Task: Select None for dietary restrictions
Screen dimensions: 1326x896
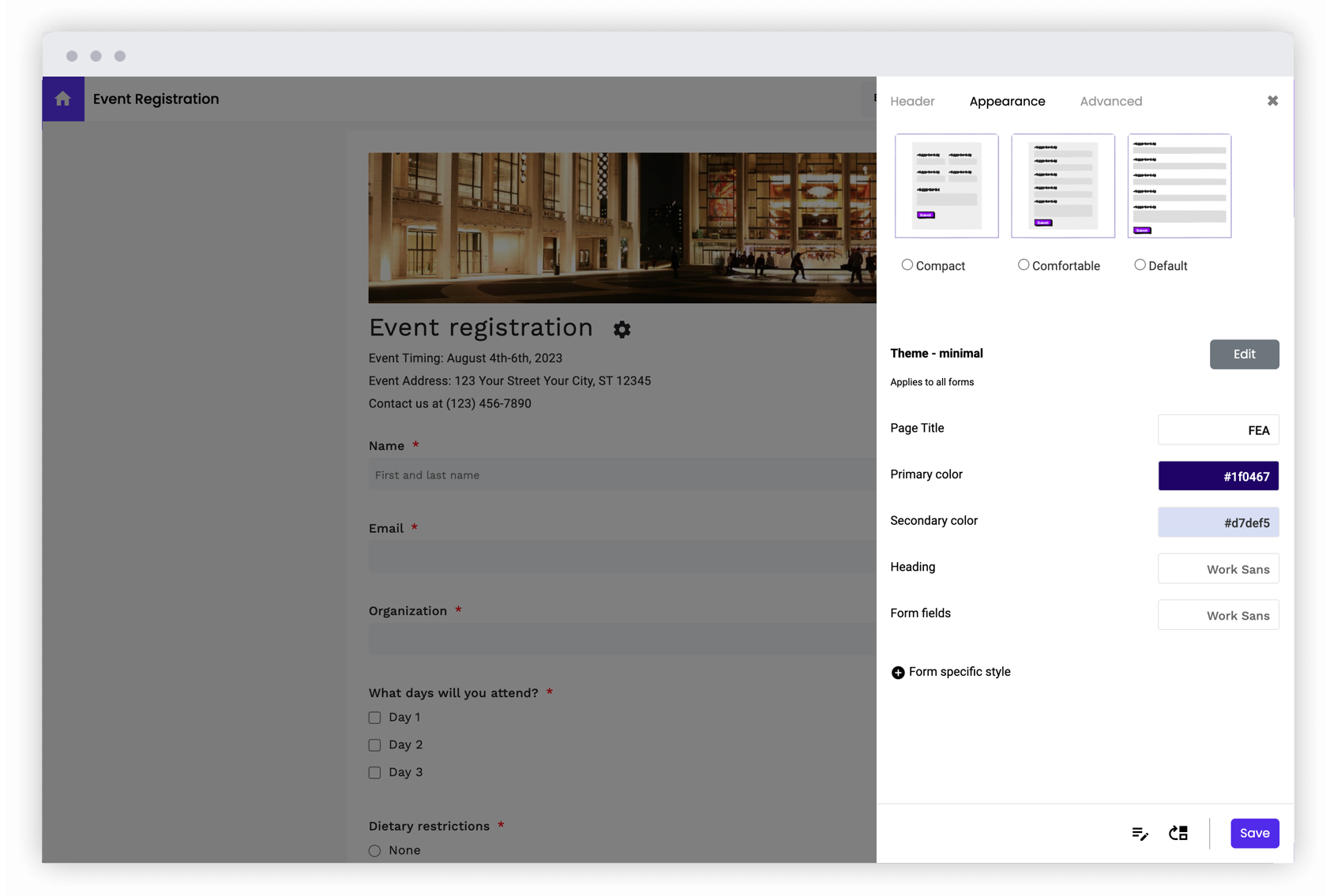Action: pos(374,850)
